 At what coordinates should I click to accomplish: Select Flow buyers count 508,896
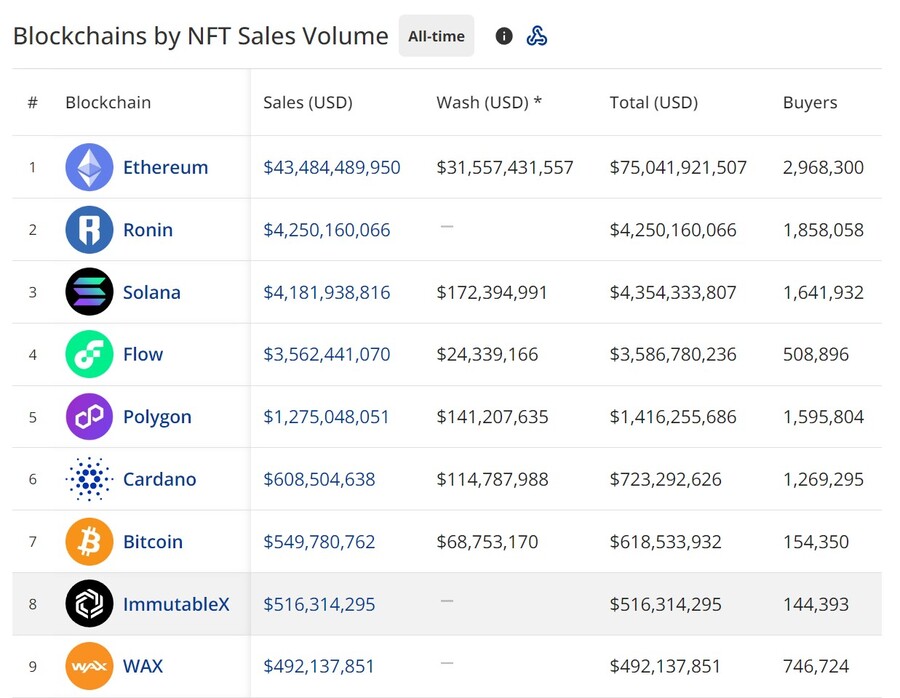tap(816, 354)
